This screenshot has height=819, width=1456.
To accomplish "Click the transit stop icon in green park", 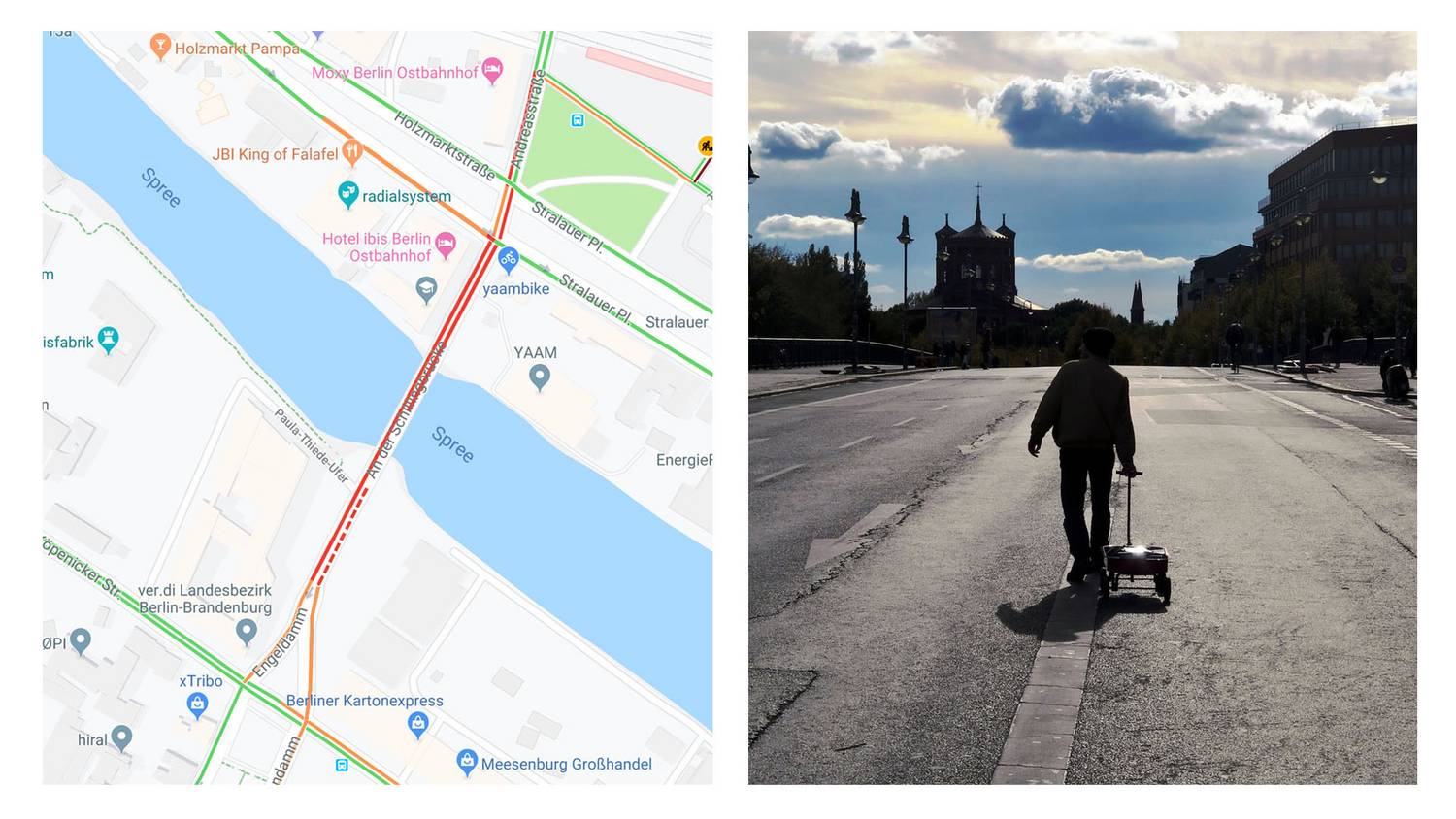I will (578, 120).
